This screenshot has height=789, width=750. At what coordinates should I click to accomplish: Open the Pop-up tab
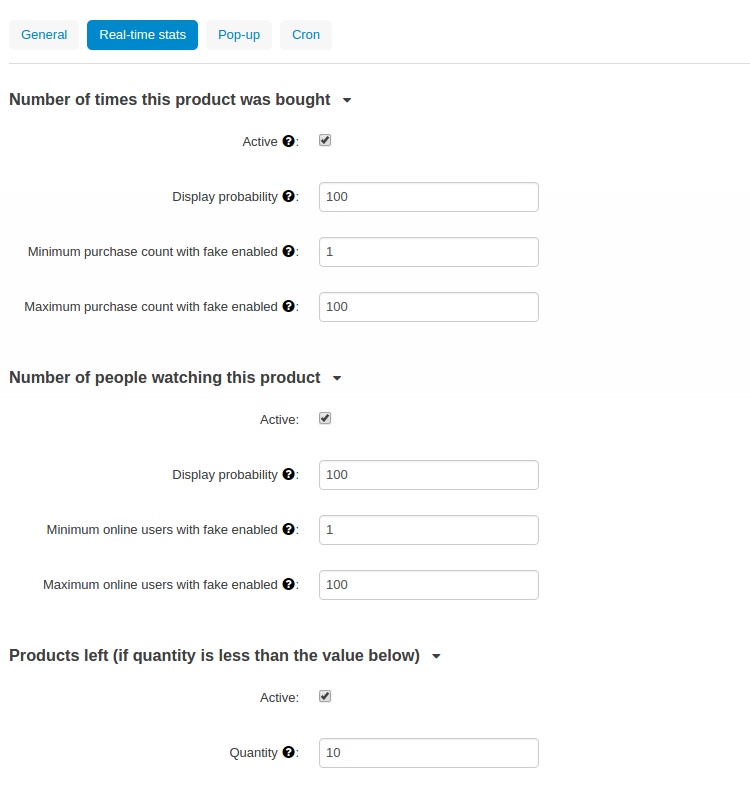click(x=239, y=35)
